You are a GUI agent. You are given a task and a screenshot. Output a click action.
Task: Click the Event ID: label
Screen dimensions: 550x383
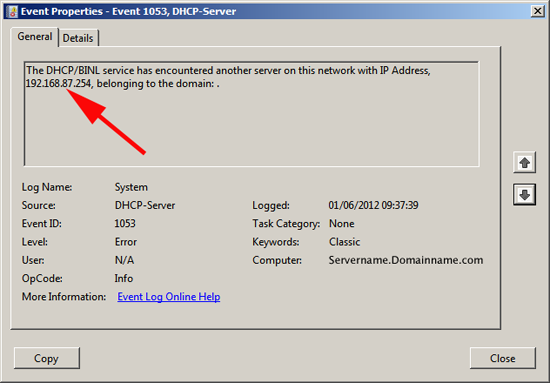42,223
